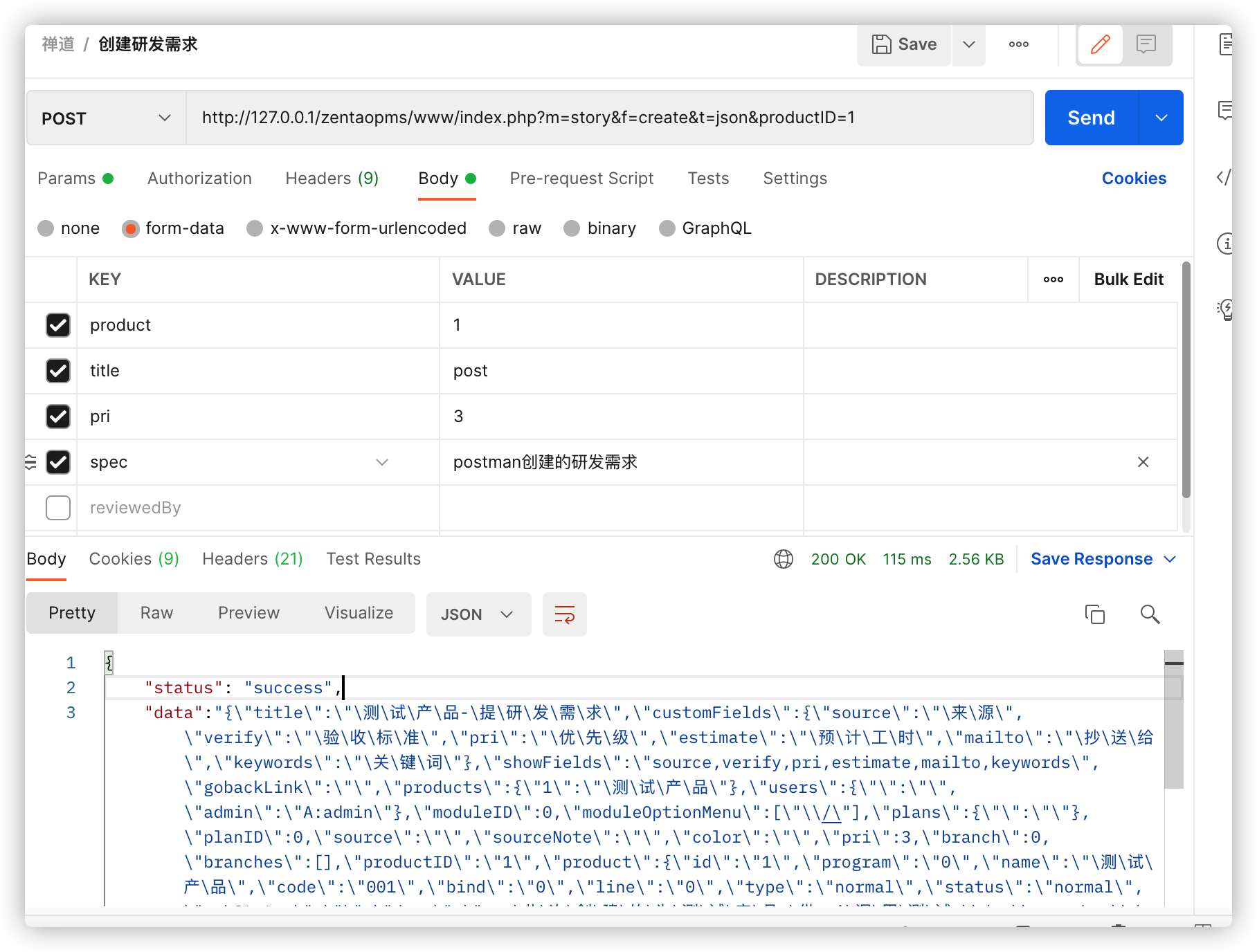Expand the Save Response dropdown chevron
Image resolution: width=1257 pixels, height=952 pixels.
[1170, 559]
